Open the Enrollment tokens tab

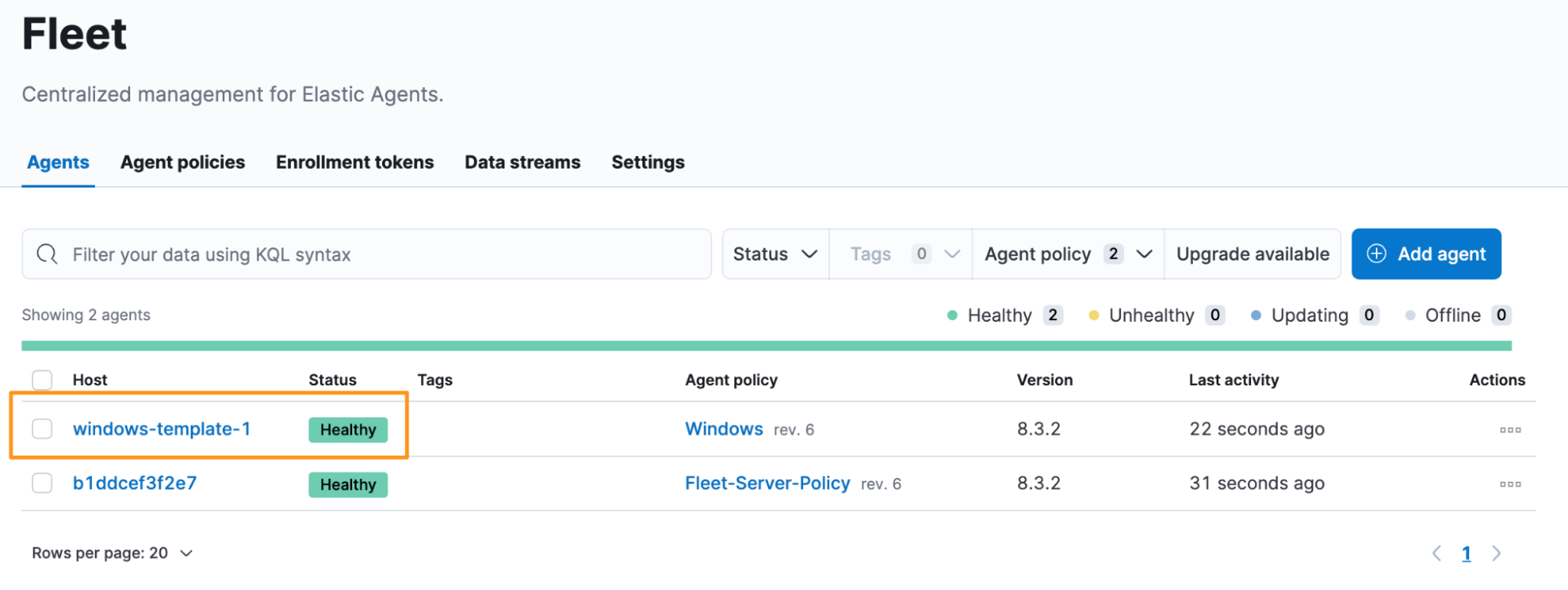pos(355,162)
